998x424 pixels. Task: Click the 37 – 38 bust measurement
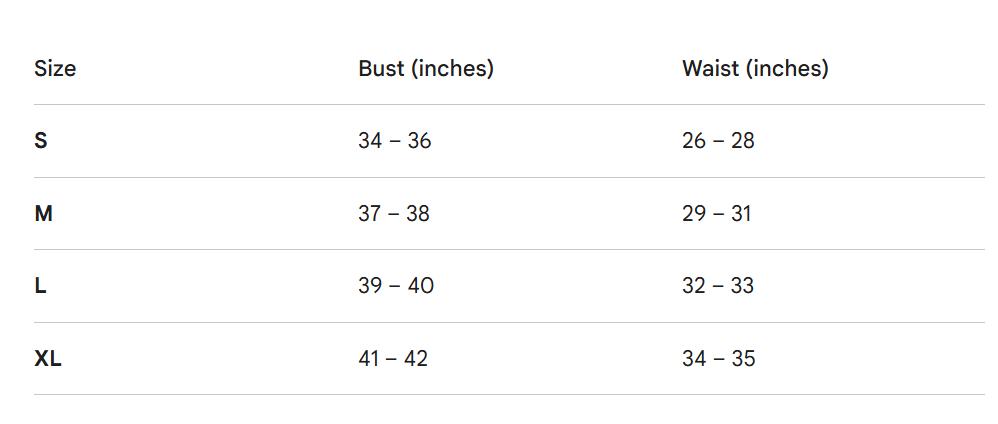394,213
